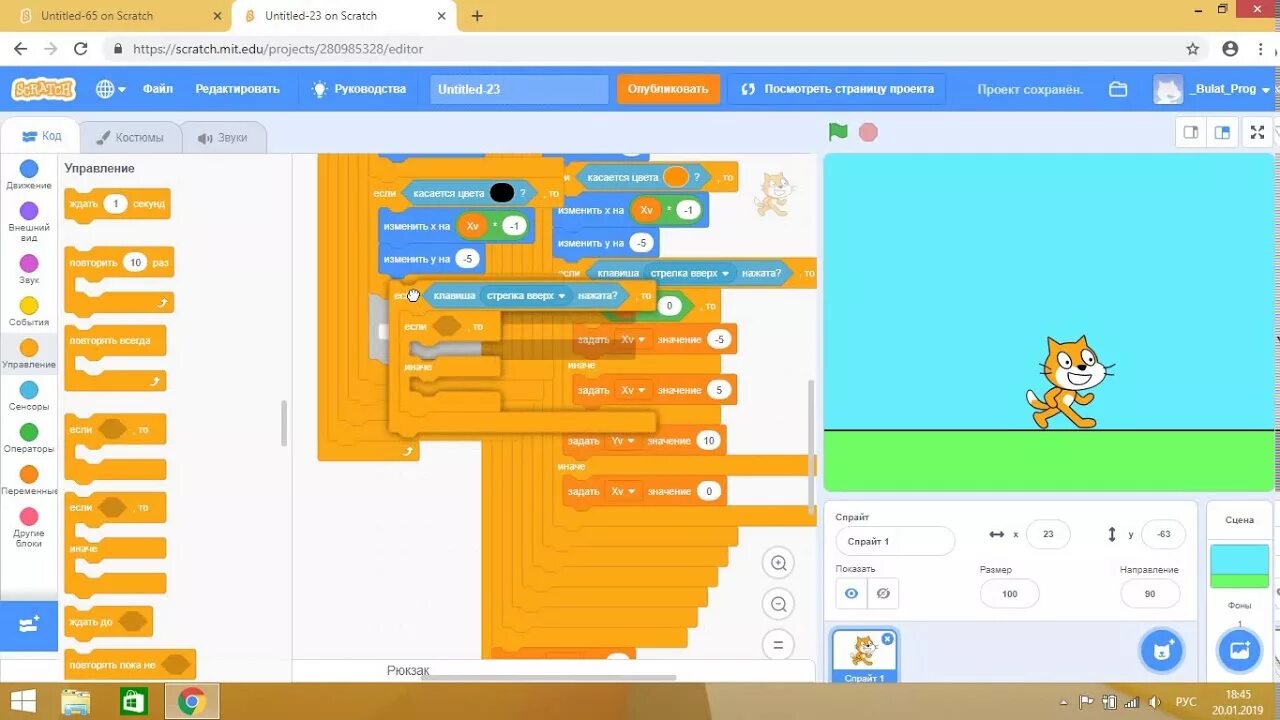Click the sprite y position field

point(1163,534)
